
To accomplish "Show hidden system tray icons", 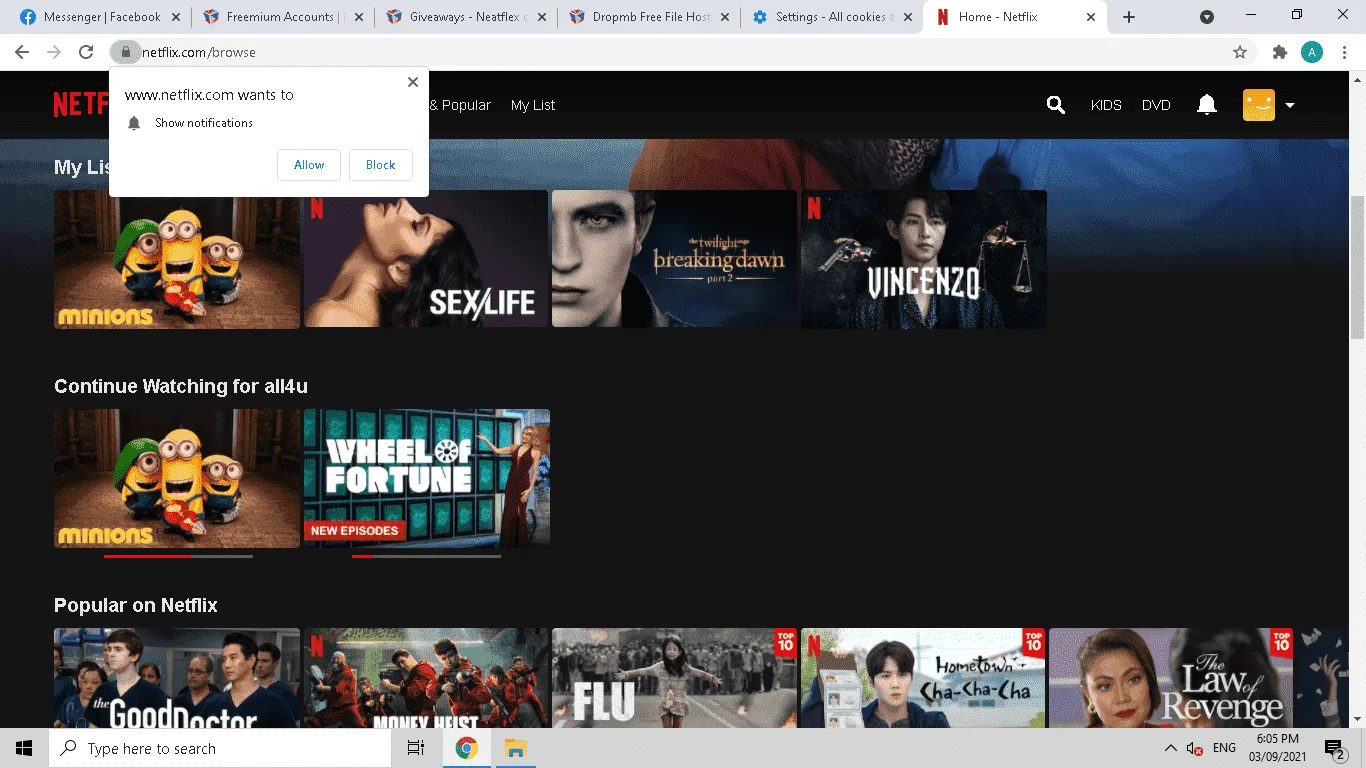I will pos(1170,748).
